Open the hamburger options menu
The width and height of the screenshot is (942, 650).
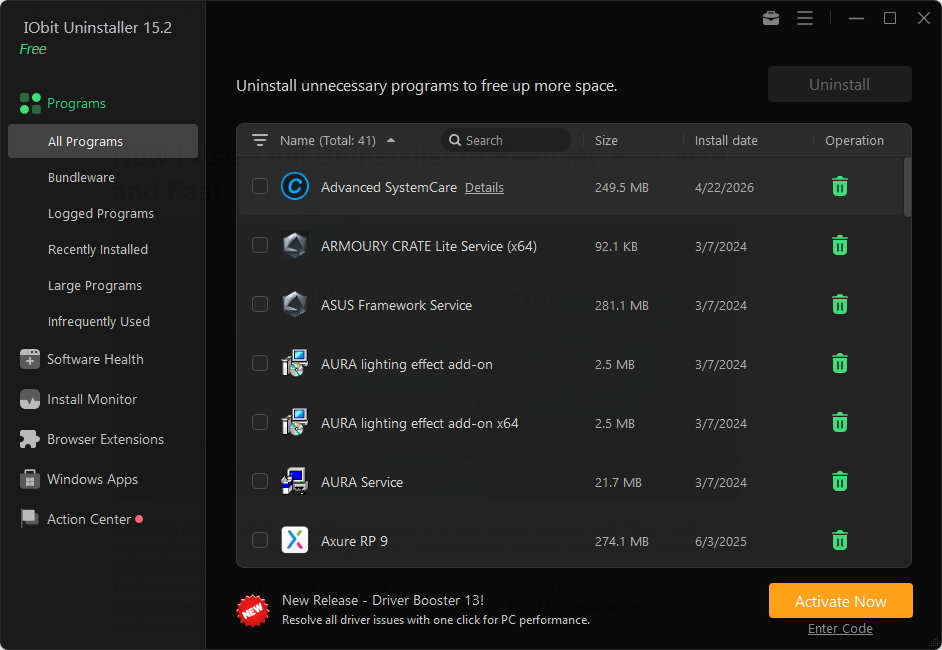tap(805, 19)
